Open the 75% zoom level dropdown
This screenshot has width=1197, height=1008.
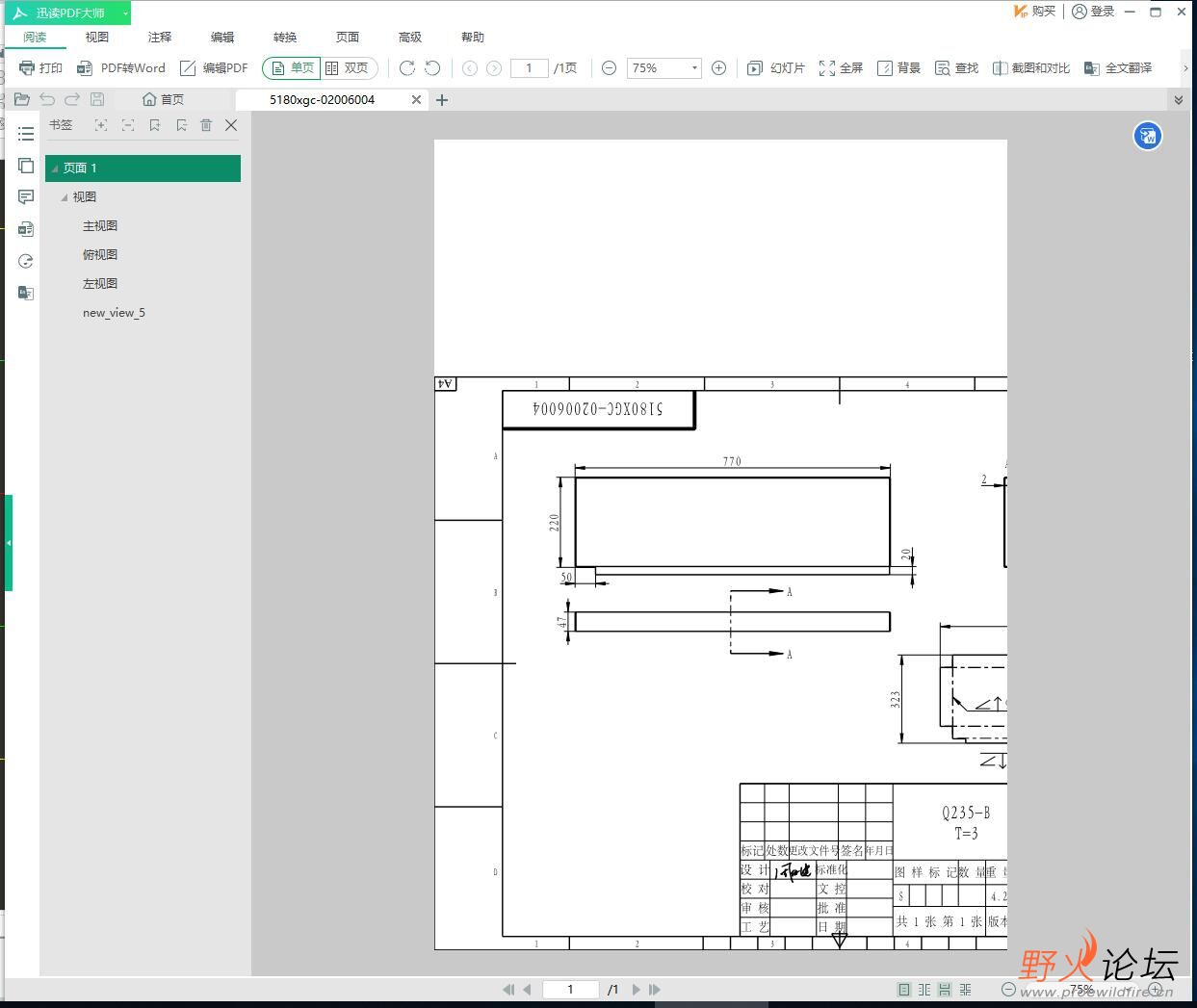click(x=694, y=68)
